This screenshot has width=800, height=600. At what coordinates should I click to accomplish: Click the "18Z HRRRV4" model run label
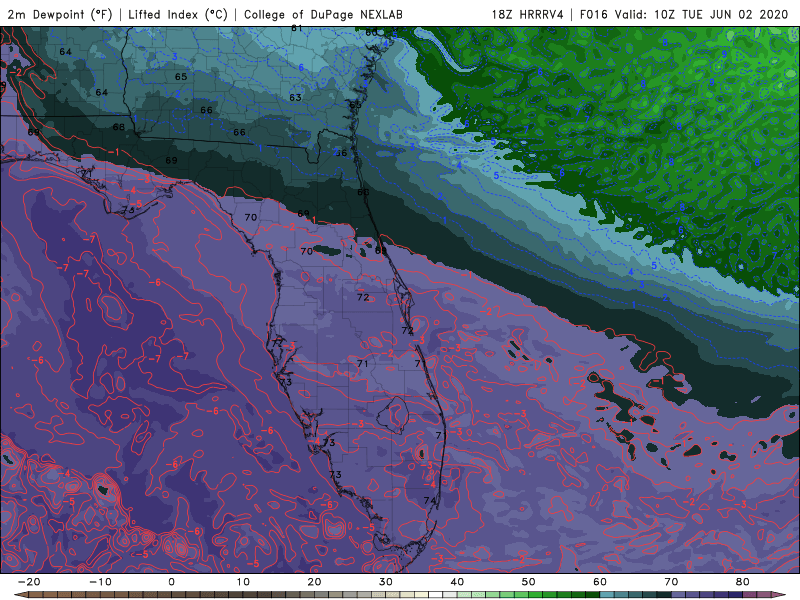point(528,14)
